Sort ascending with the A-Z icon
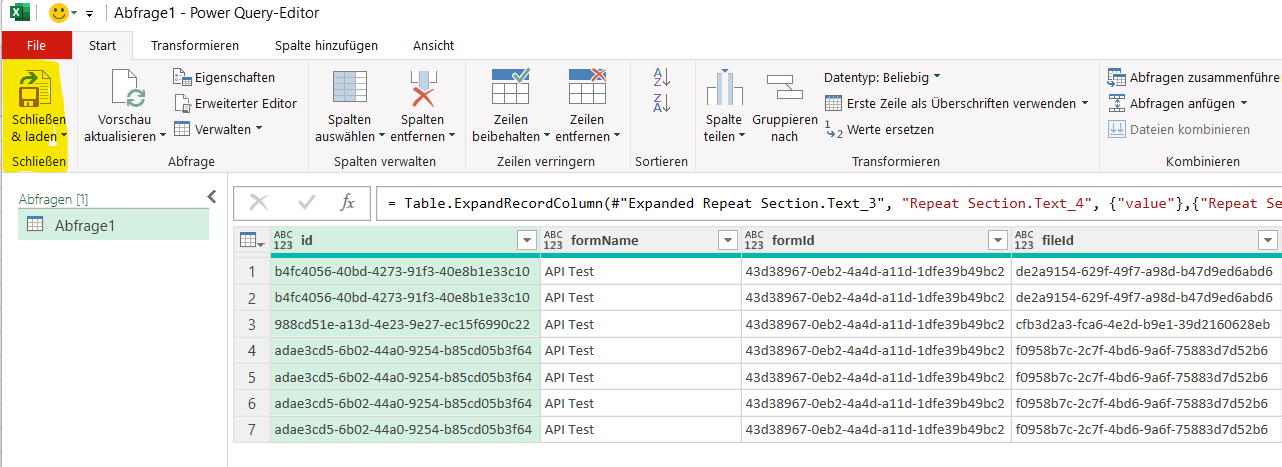This screenshot has height=467, width=1282. [661, 77]
